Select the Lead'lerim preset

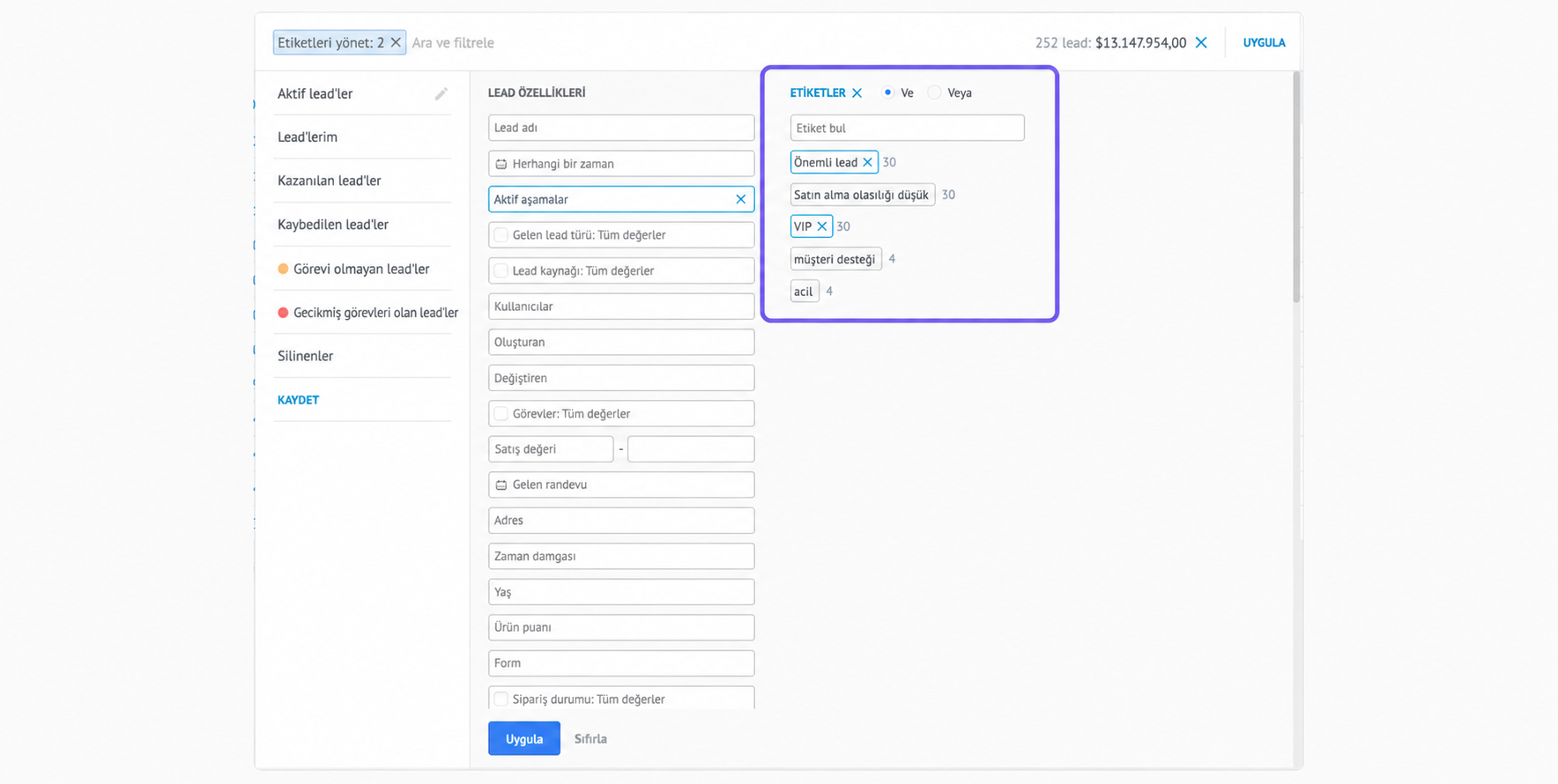(x=308, y=137)
